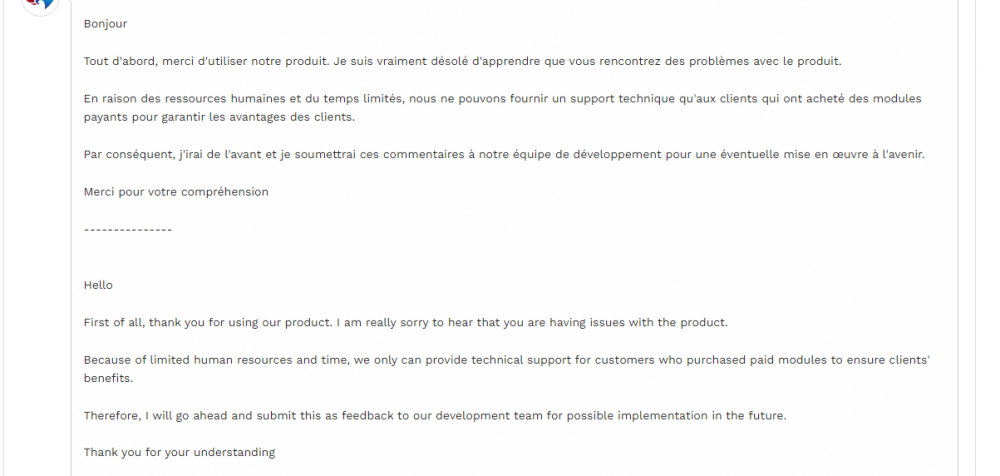Click the poster's avatar logo

(x=39, y=4)
